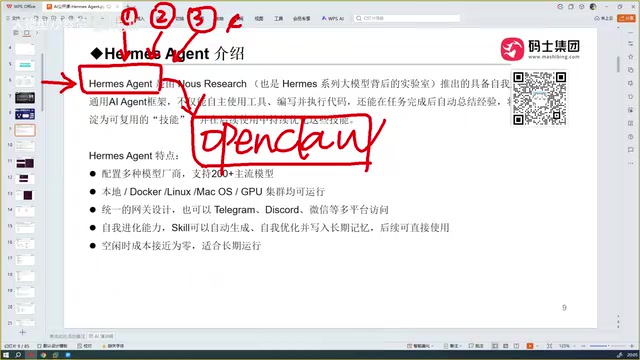Select slide 7 dark thumbnail
Viewport: 640px width, 360px height.
25,98
